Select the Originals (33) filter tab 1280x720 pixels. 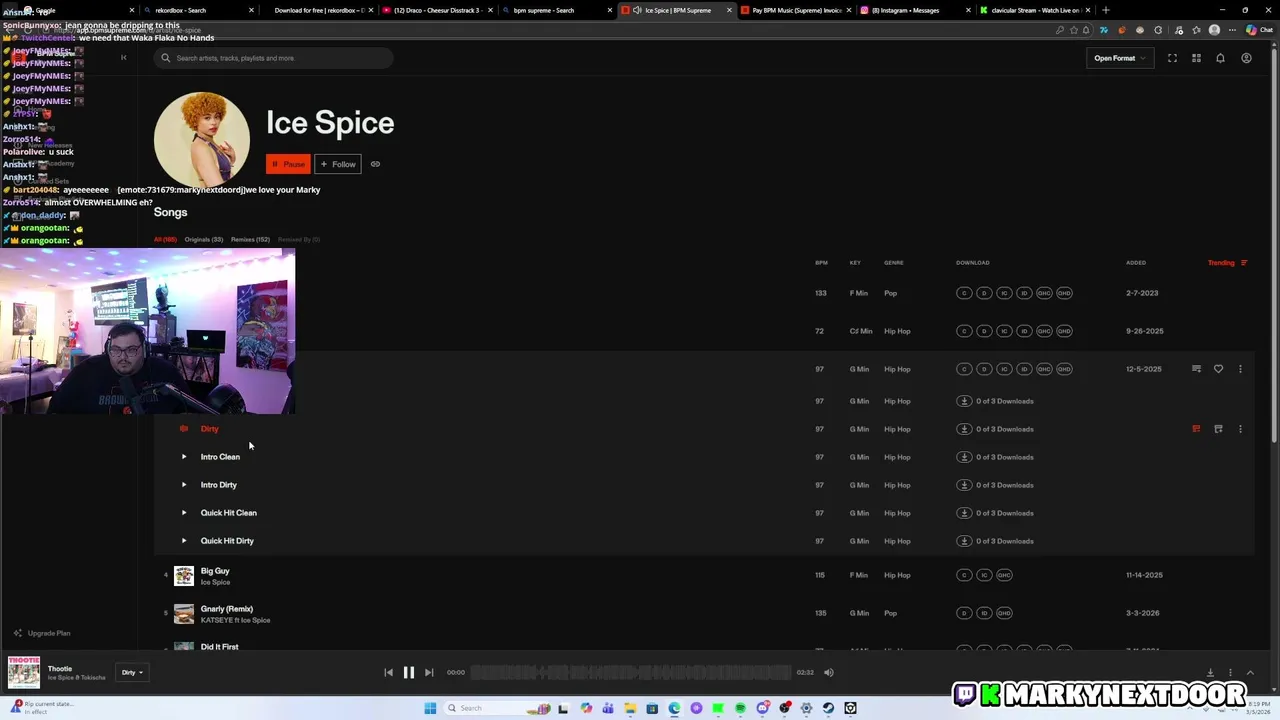point(203,240)
